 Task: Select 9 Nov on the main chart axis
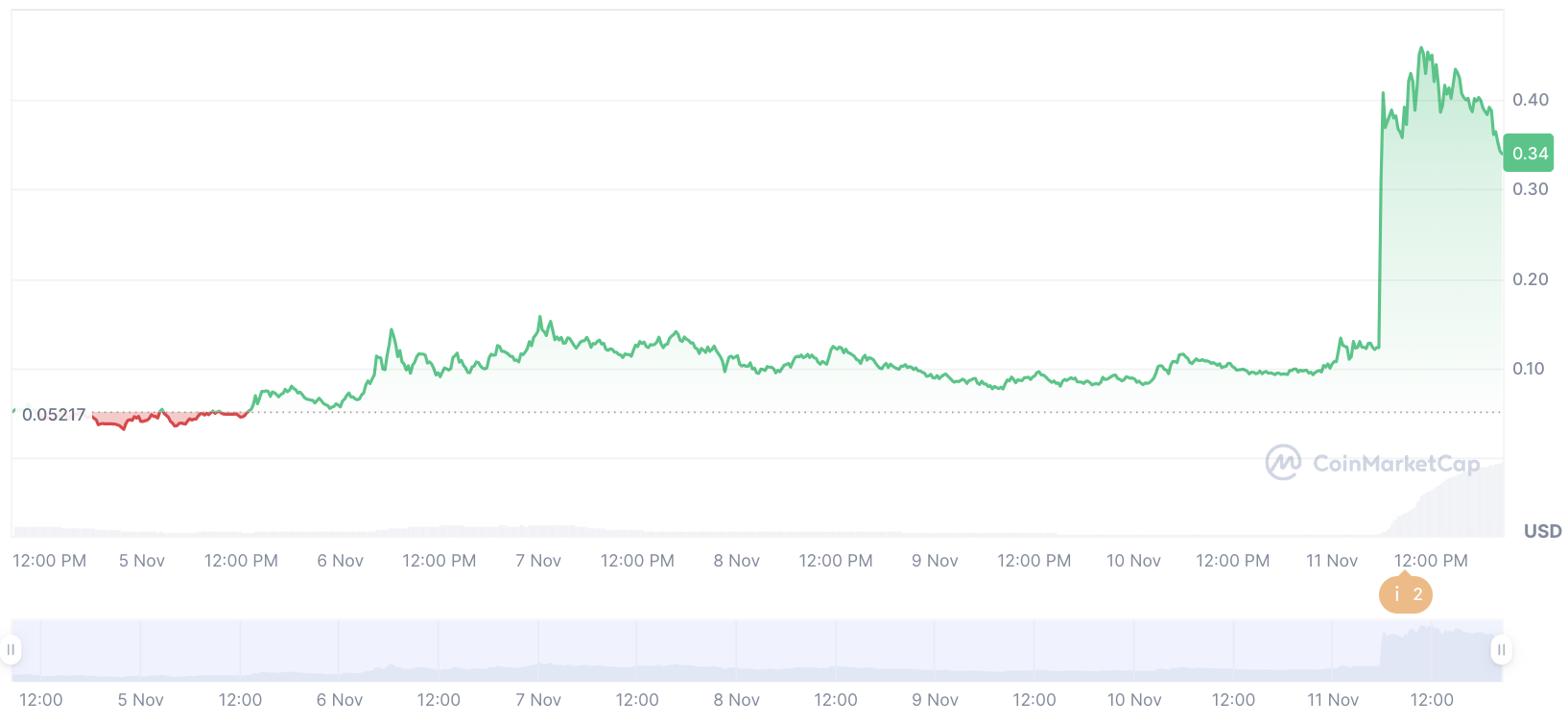pos(935,561)
